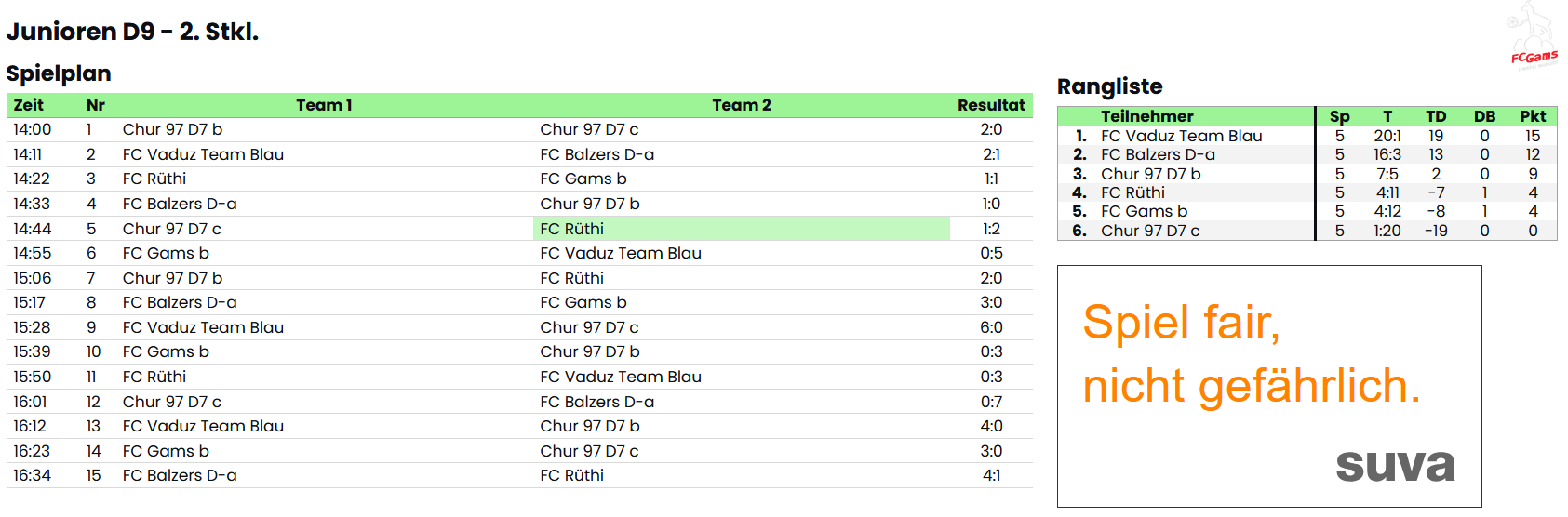Screen dimensions: 1568x517
Task: Click the Rangliste heading
Action: tap(1109, 86)
